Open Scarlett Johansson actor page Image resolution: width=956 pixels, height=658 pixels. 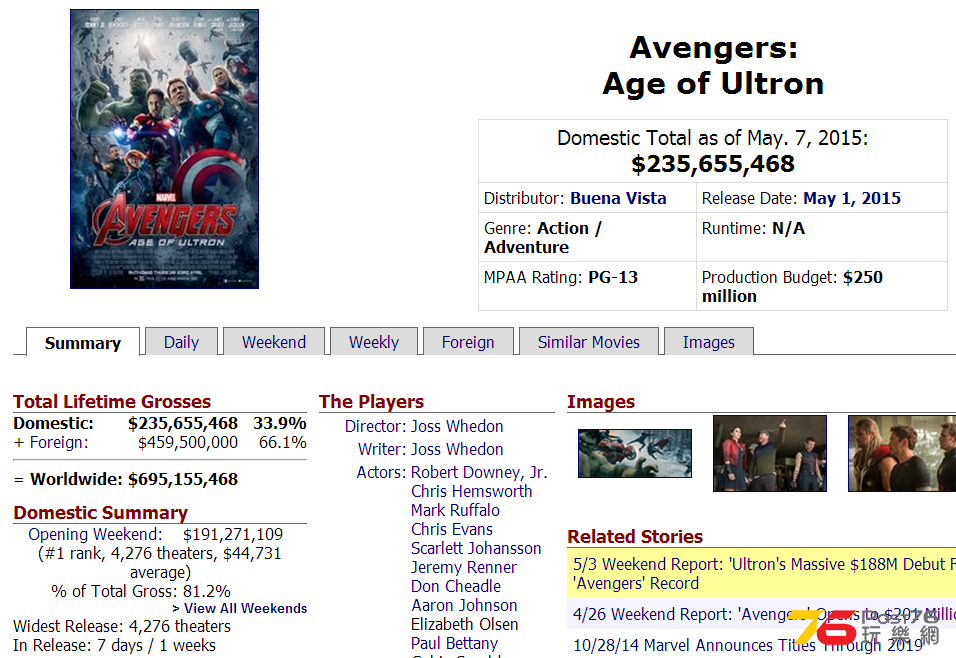tap(476, 548)
